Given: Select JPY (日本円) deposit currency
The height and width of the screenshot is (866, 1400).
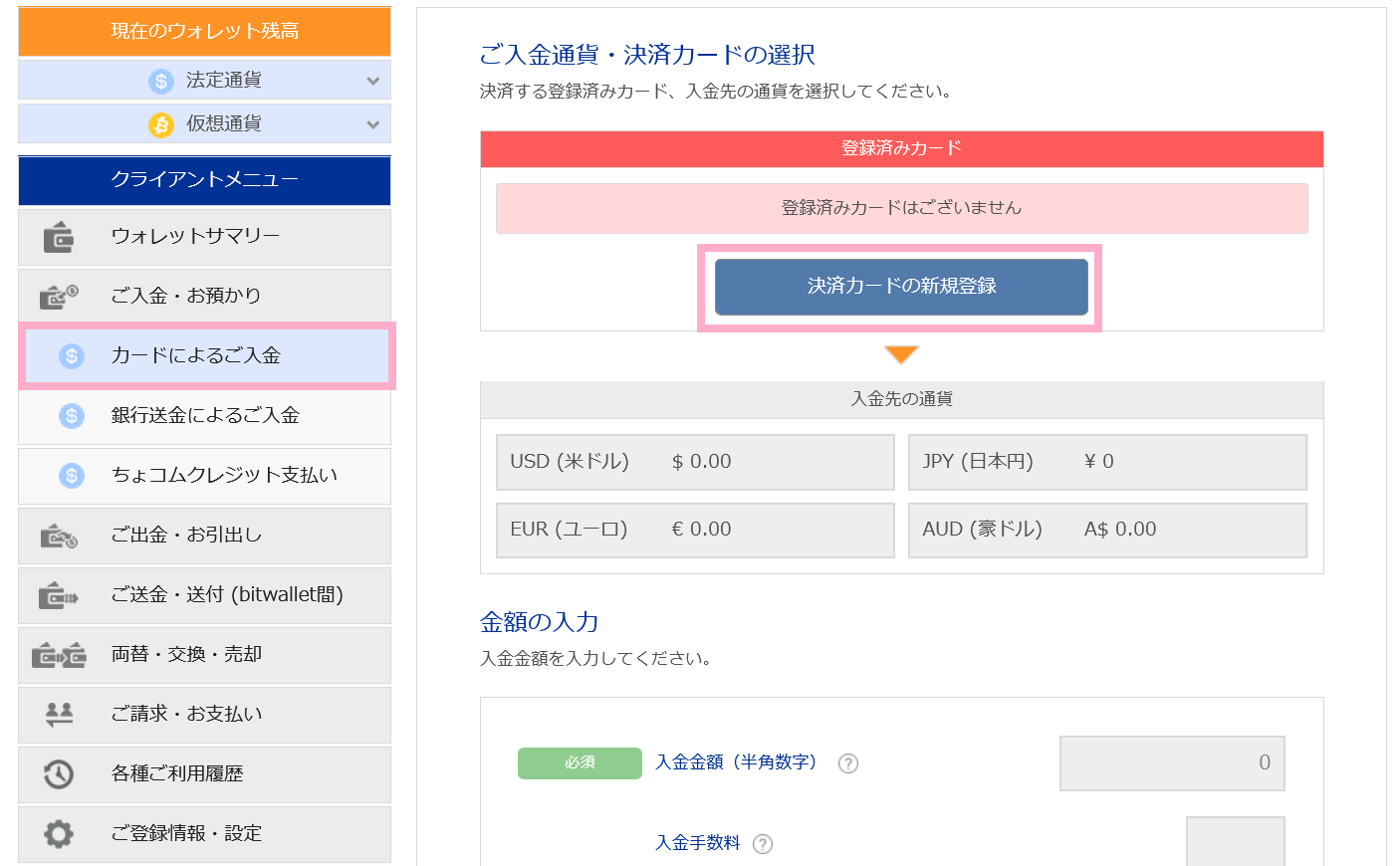Looking at the screenshot, I should click(x=1107, y=462).
